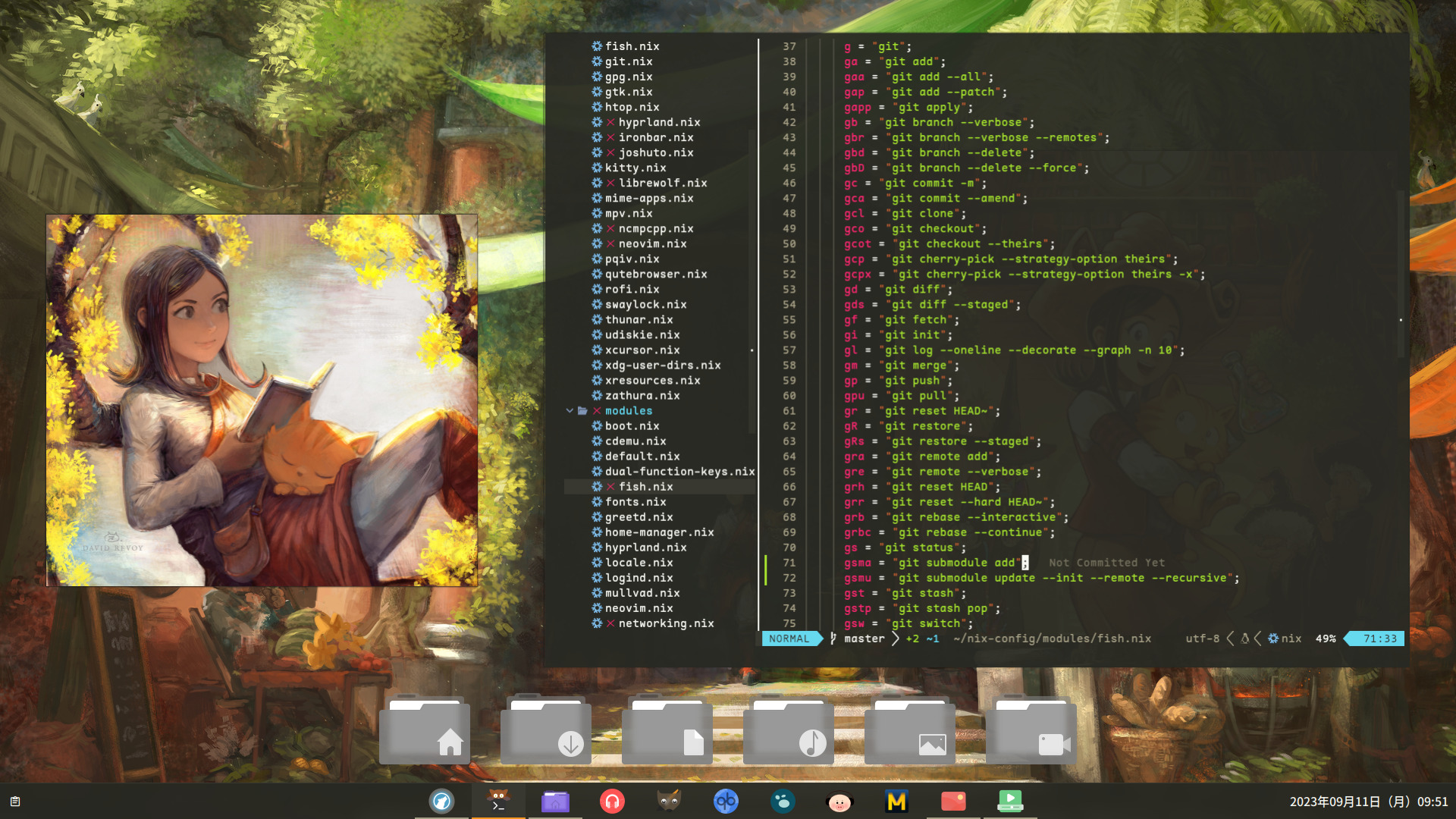Viewport: 1456px width, 819px height.
Task: Click the music player icon in taskbar
Action: coord(612,801)
